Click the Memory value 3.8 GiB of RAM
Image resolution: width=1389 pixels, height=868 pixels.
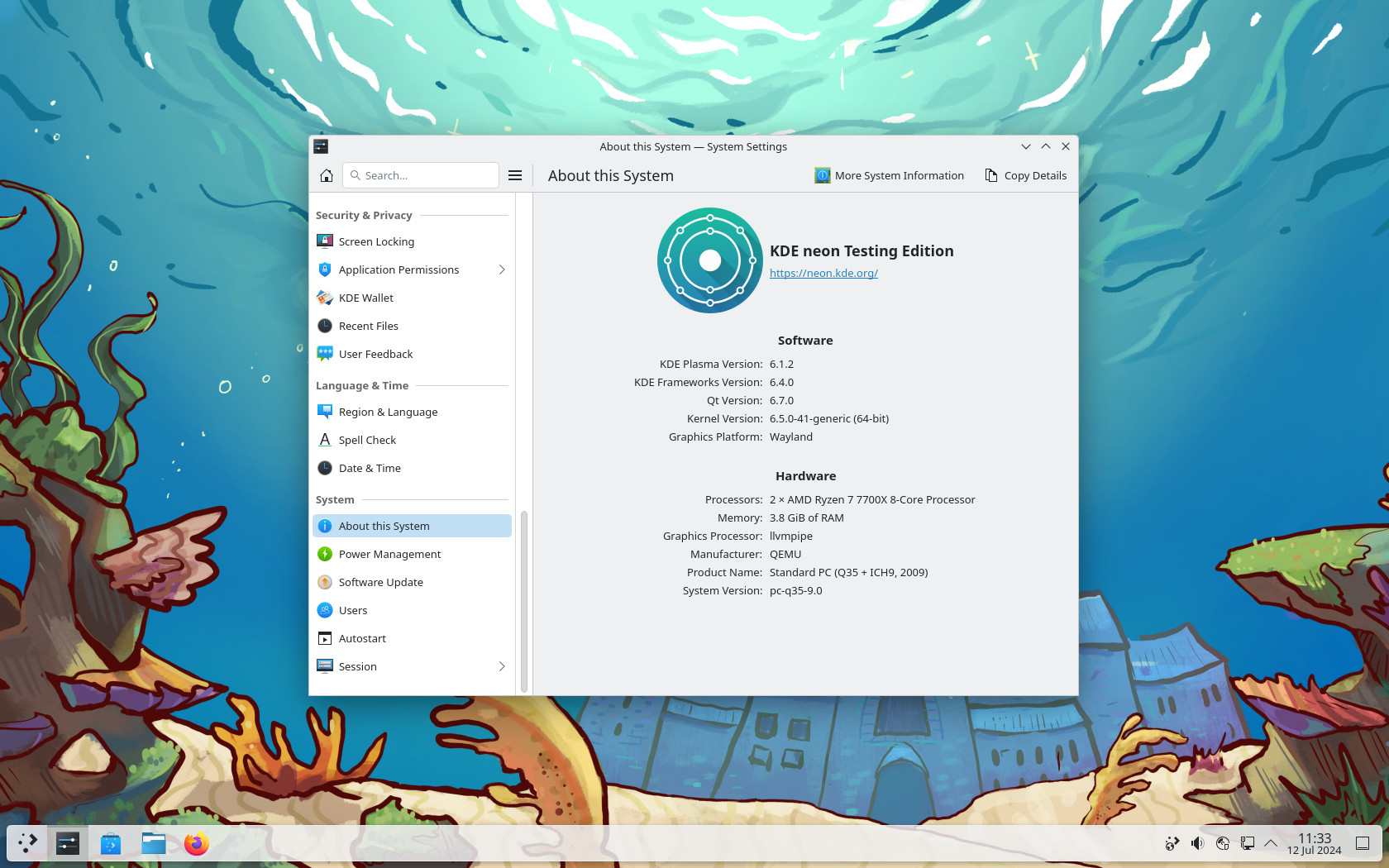click(x=807, y=517)
